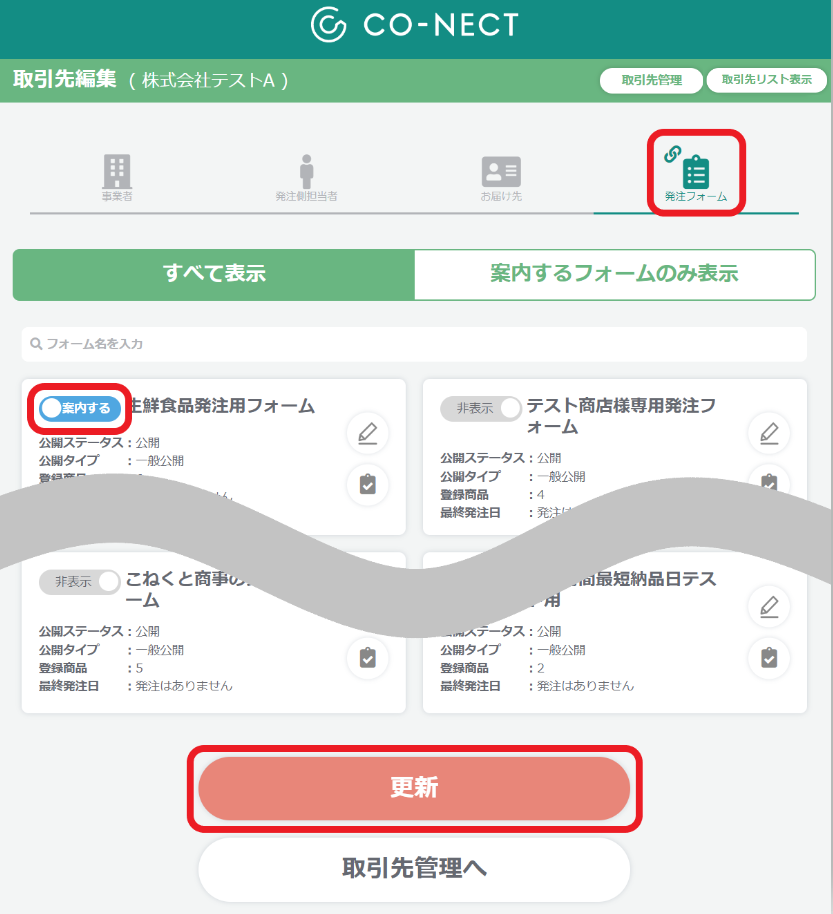
Task: Edit the 生鮮食品発注用フォーム form with the pencil icon
Action: [x=368, y=433]
